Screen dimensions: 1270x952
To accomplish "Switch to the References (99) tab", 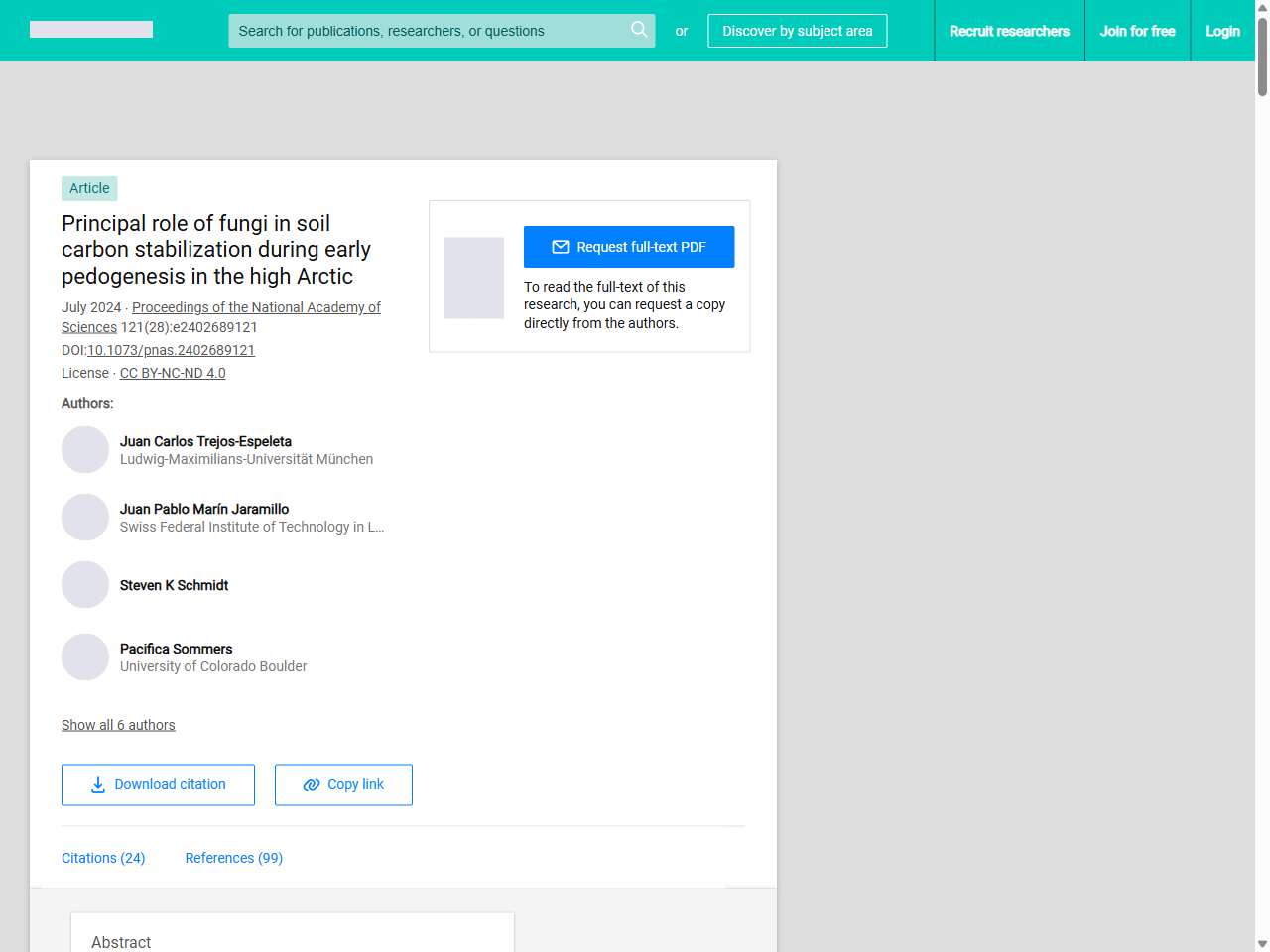I will point(234,858).
